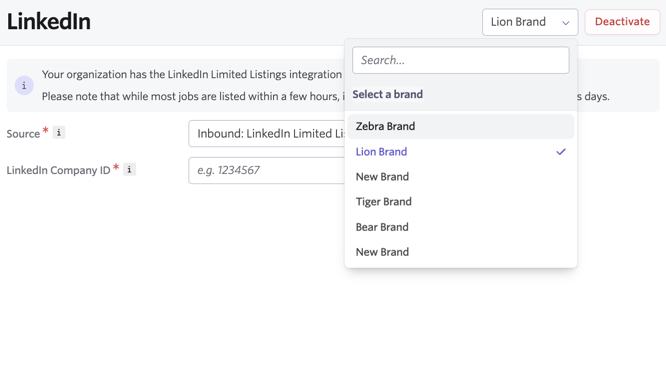Screen dimensions: 666x372
Task: Open the Lion Brand brand selector dropdown
Action: click(x=530, y=22)
